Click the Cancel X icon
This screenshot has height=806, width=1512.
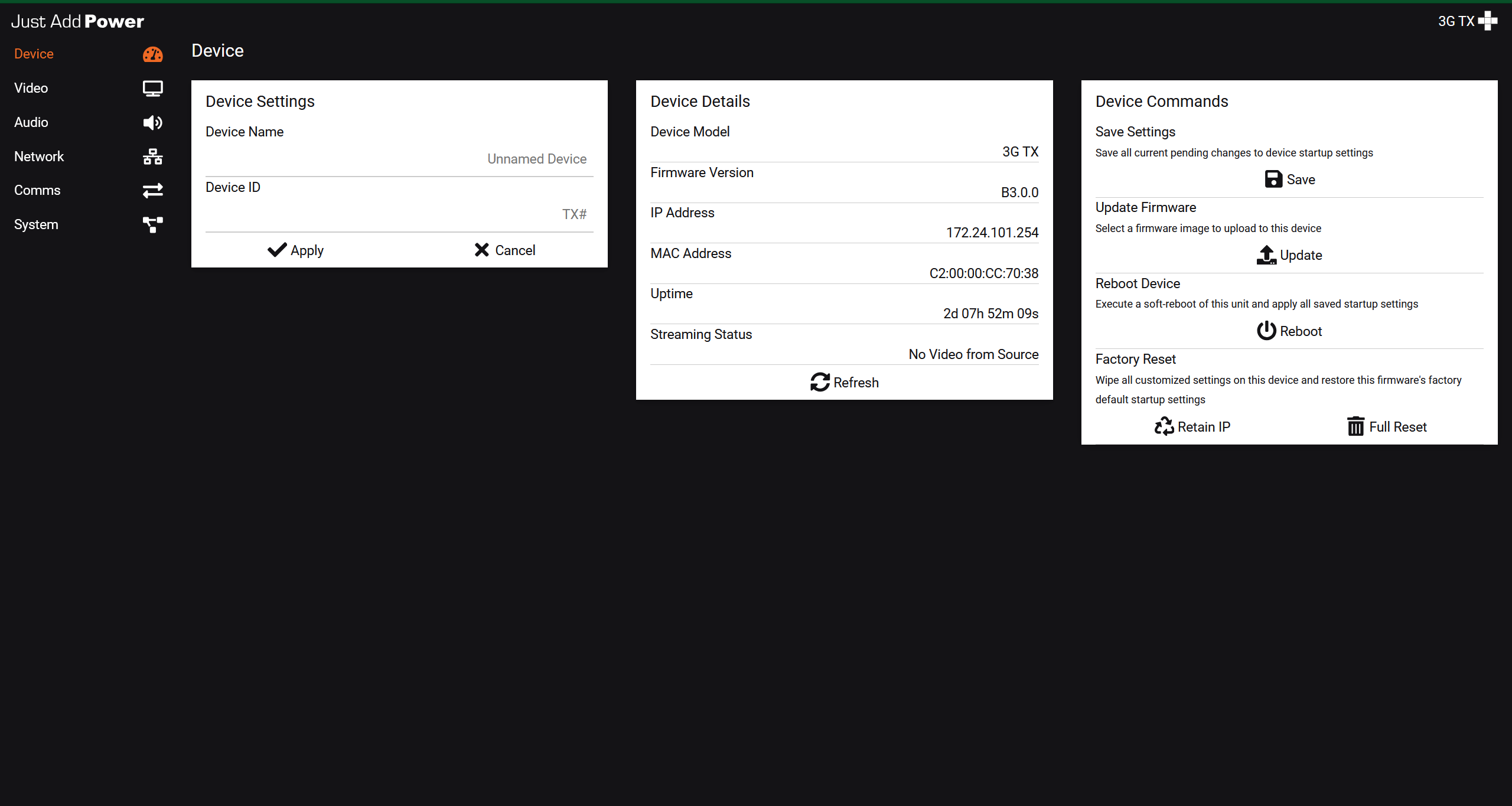(x=482, y=250)
